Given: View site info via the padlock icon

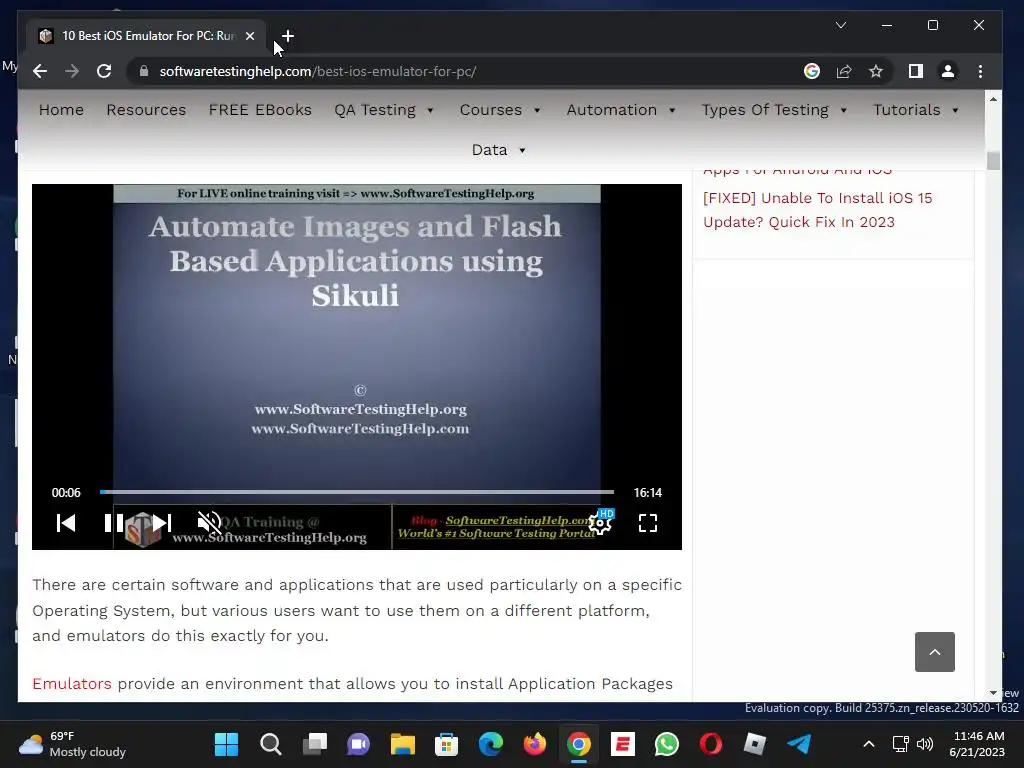Looking at the screenshot, I should 144,71.
